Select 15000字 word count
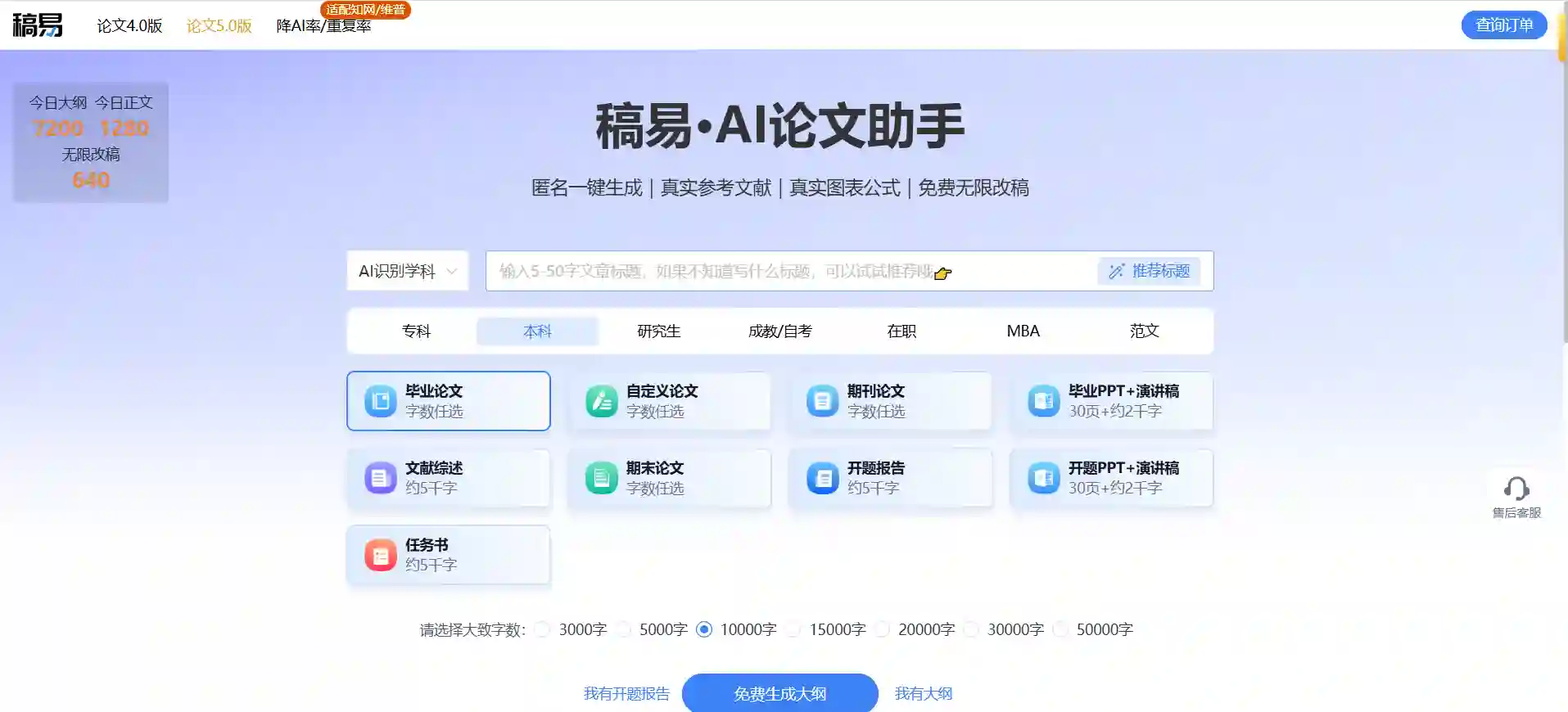The width and height of the screenshot is (1568, 712). (793, 629)
